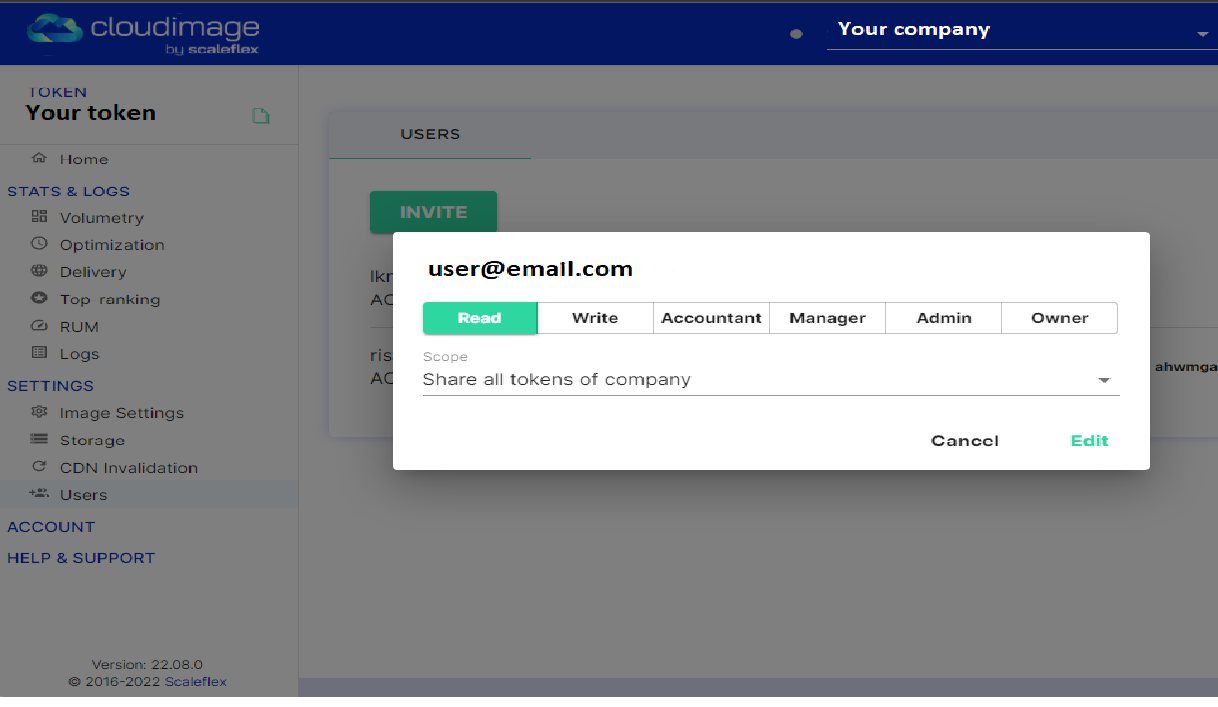Switch role to Manager
Viewport: 1218px width, 707px height.
coord(827,318)
